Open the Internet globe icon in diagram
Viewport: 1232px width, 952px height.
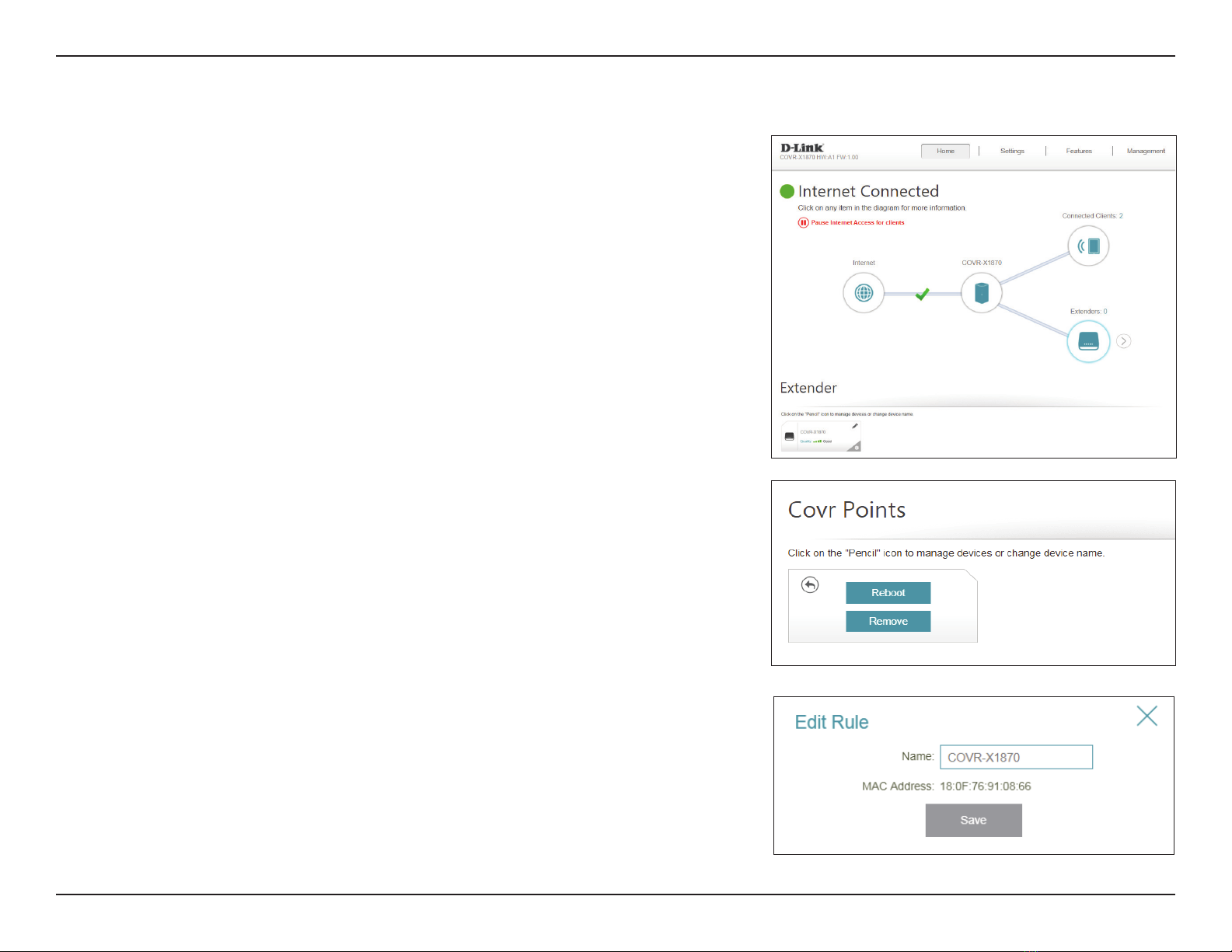point(864,293)
